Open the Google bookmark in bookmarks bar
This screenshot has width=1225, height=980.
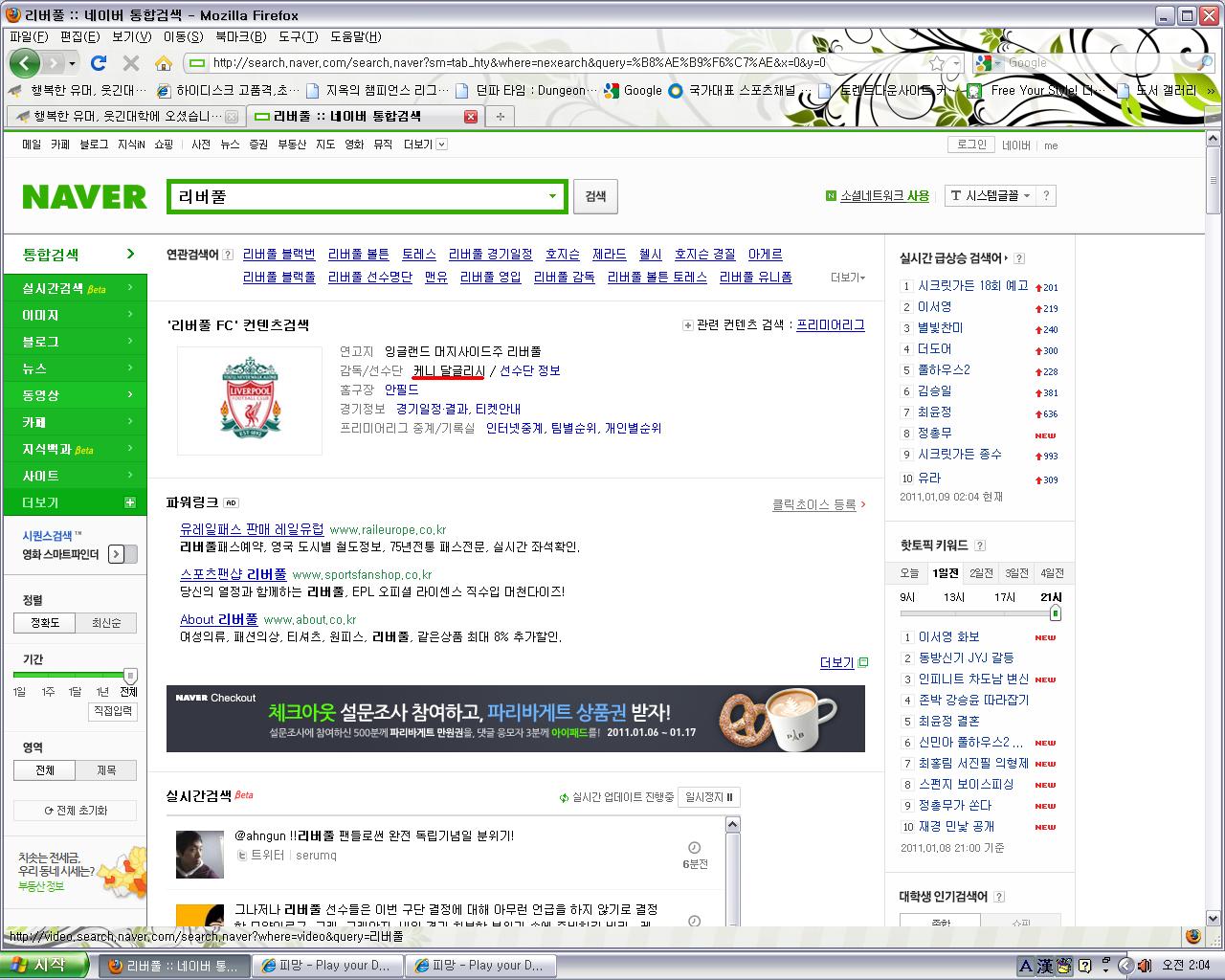(x=633, y=90)
